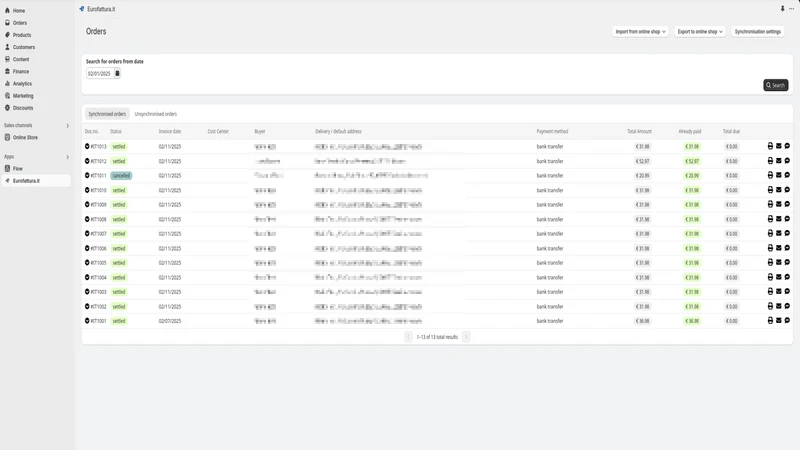Select Eurofattura.it app in sidebar
Image resolution: width=800 pixels, height=450 pixels.
[x=36, y=181]
